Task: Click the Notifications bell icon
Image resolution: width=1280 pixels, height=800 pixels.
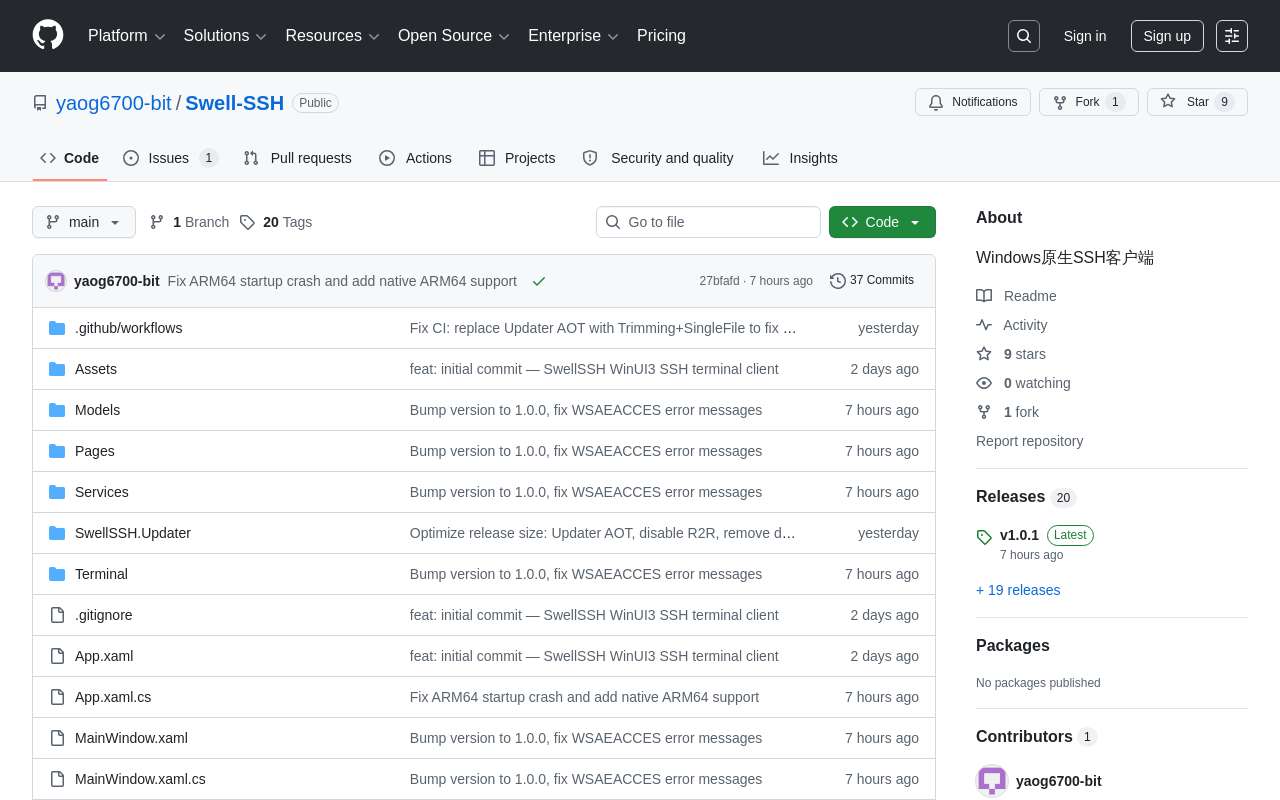Action: point(936,102)
